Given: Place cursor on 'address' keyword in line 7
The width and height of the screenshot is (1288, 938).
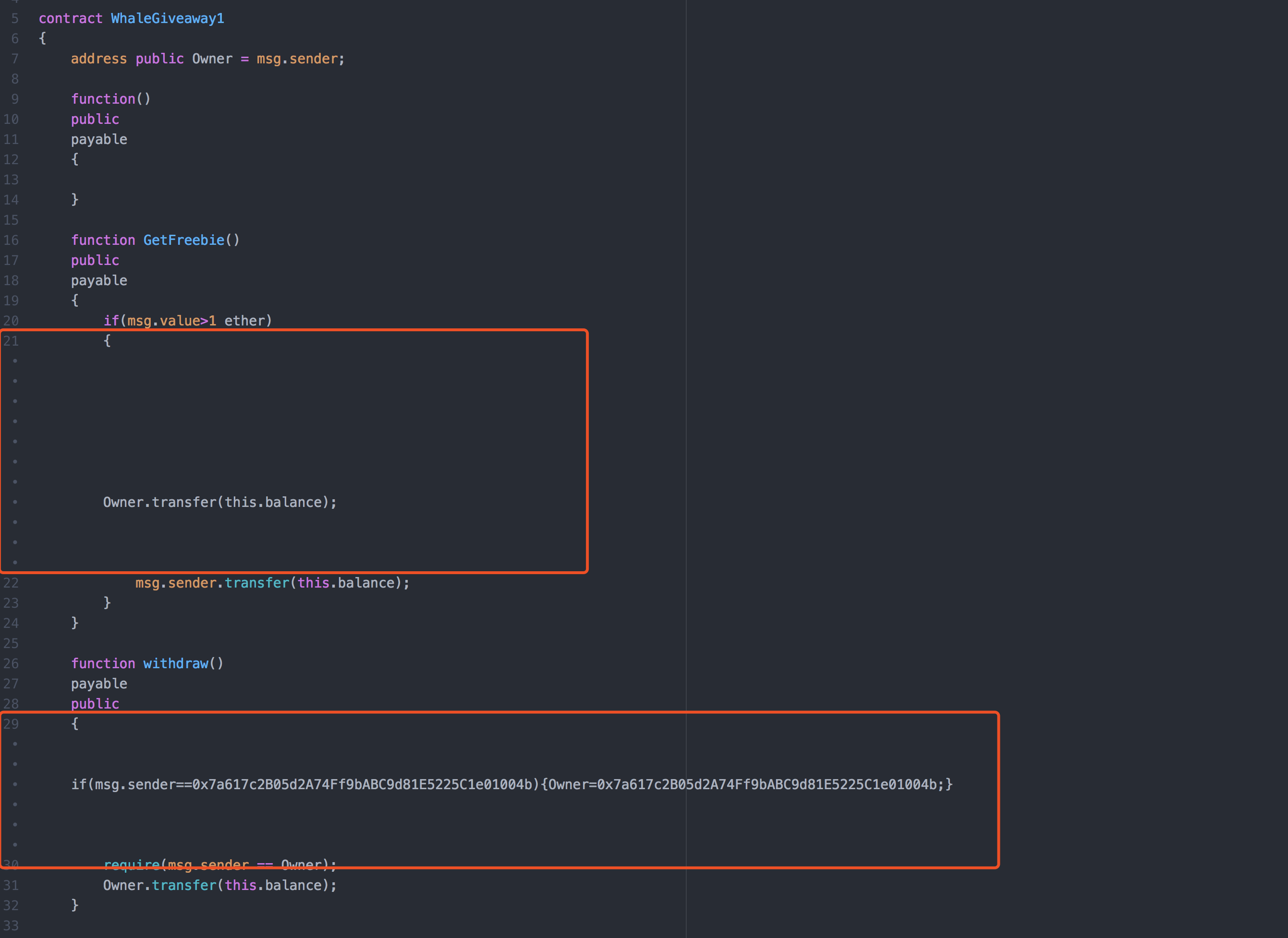Looking at the screenshot, I should tap(99, 59).
